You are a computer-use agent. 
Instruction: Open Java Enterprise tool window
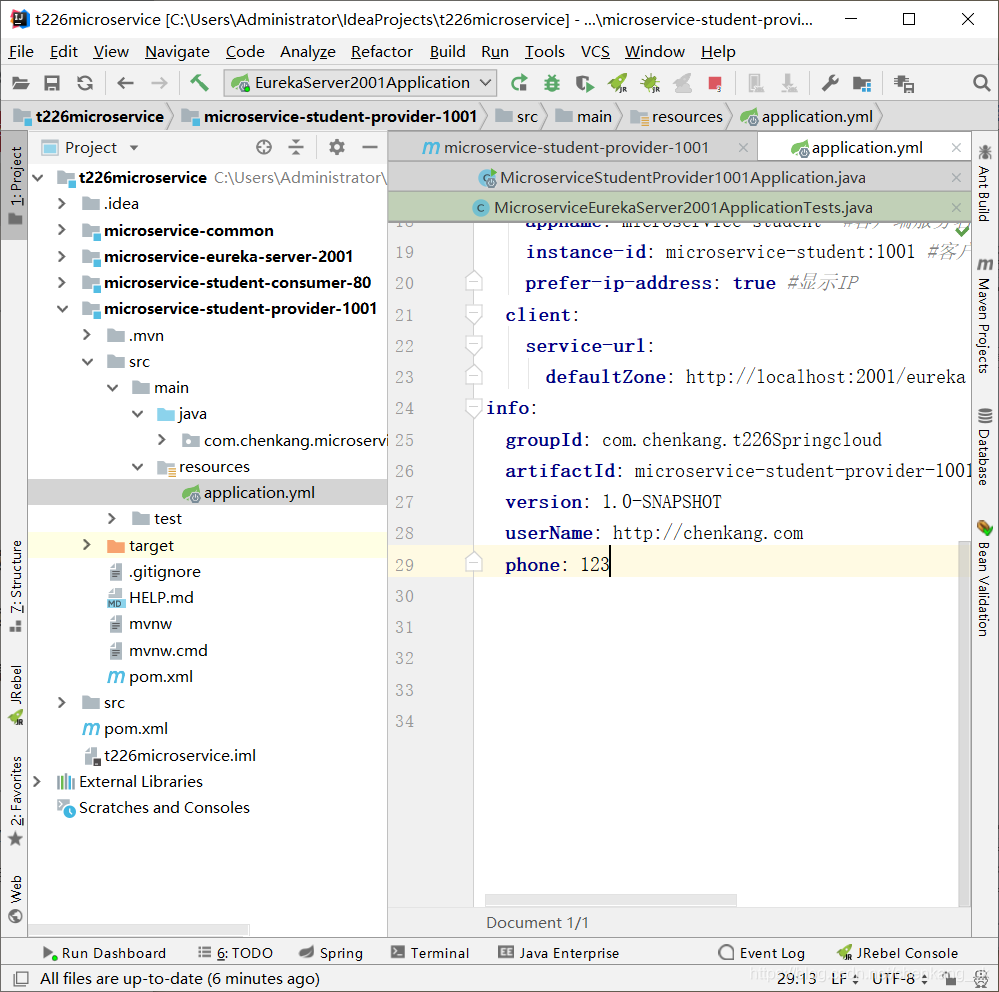pos(559,953)
